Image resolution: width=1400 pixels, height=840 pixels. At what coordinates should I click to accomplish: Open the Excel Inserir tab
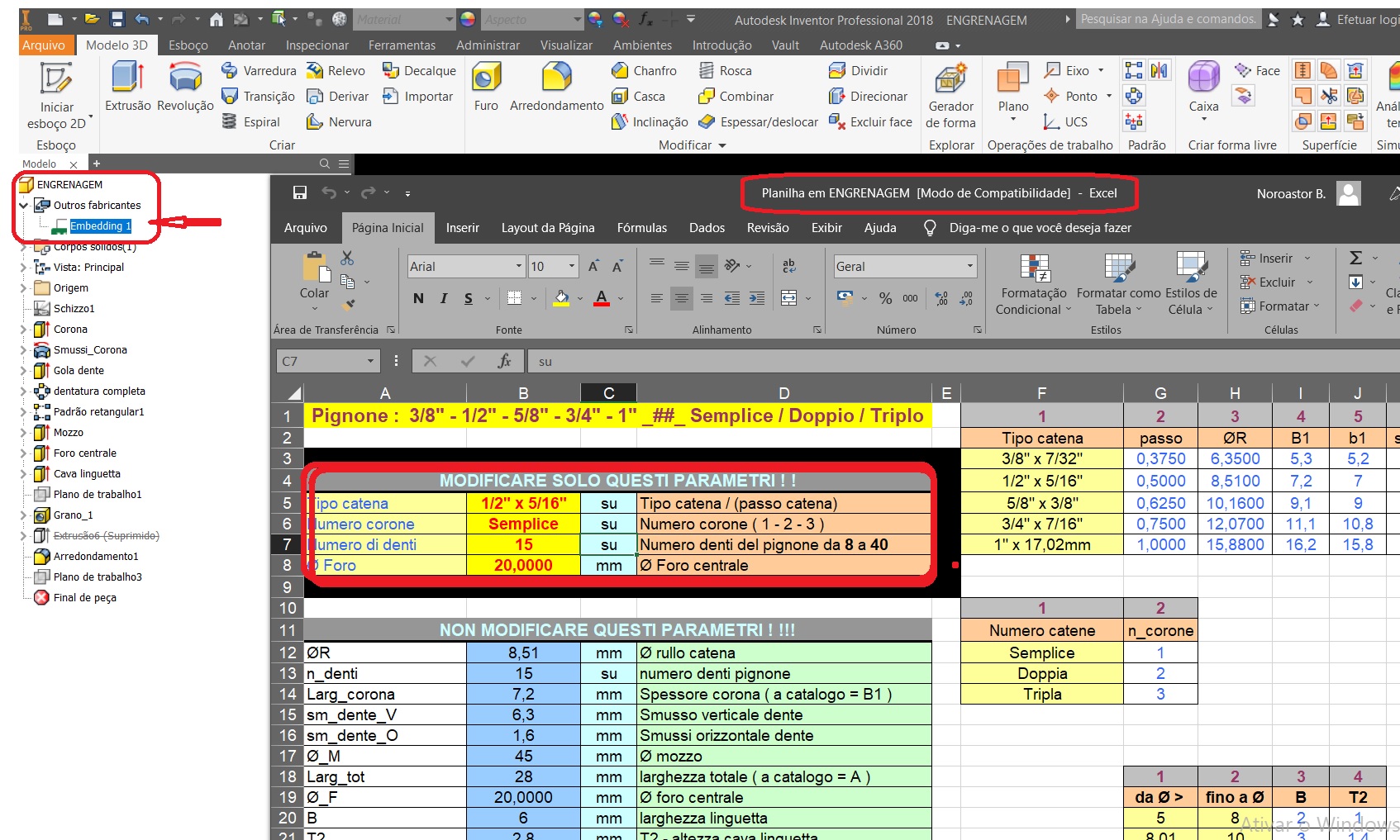coord(463,228)
